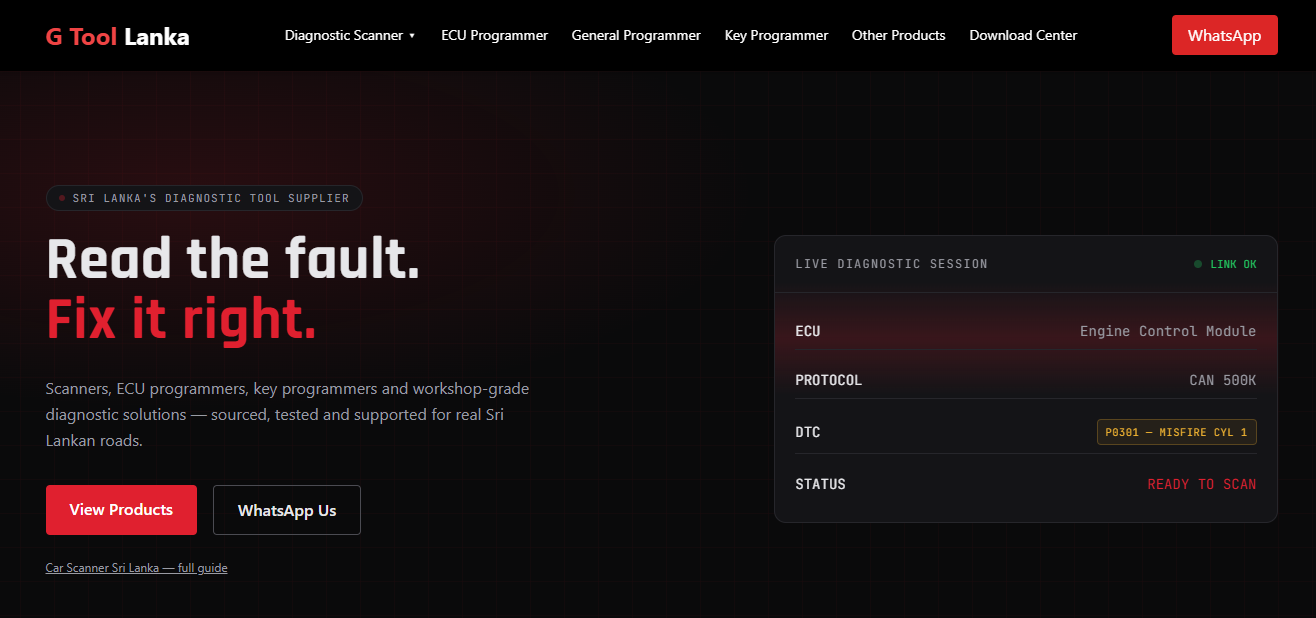Click the WhatsApp Us button
1316x618 pixels.
[x=287, y=510]
